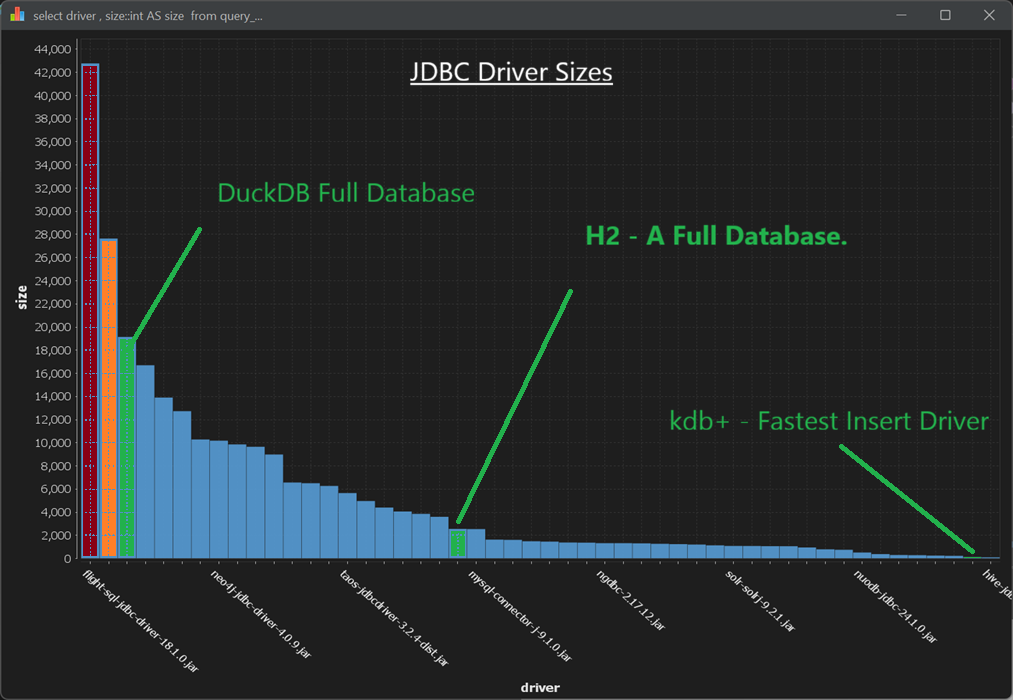Click the tall green DuckDB bar
Viewport: 1013px width, 700px height.
pyautogui.click(x=126, y=447)
